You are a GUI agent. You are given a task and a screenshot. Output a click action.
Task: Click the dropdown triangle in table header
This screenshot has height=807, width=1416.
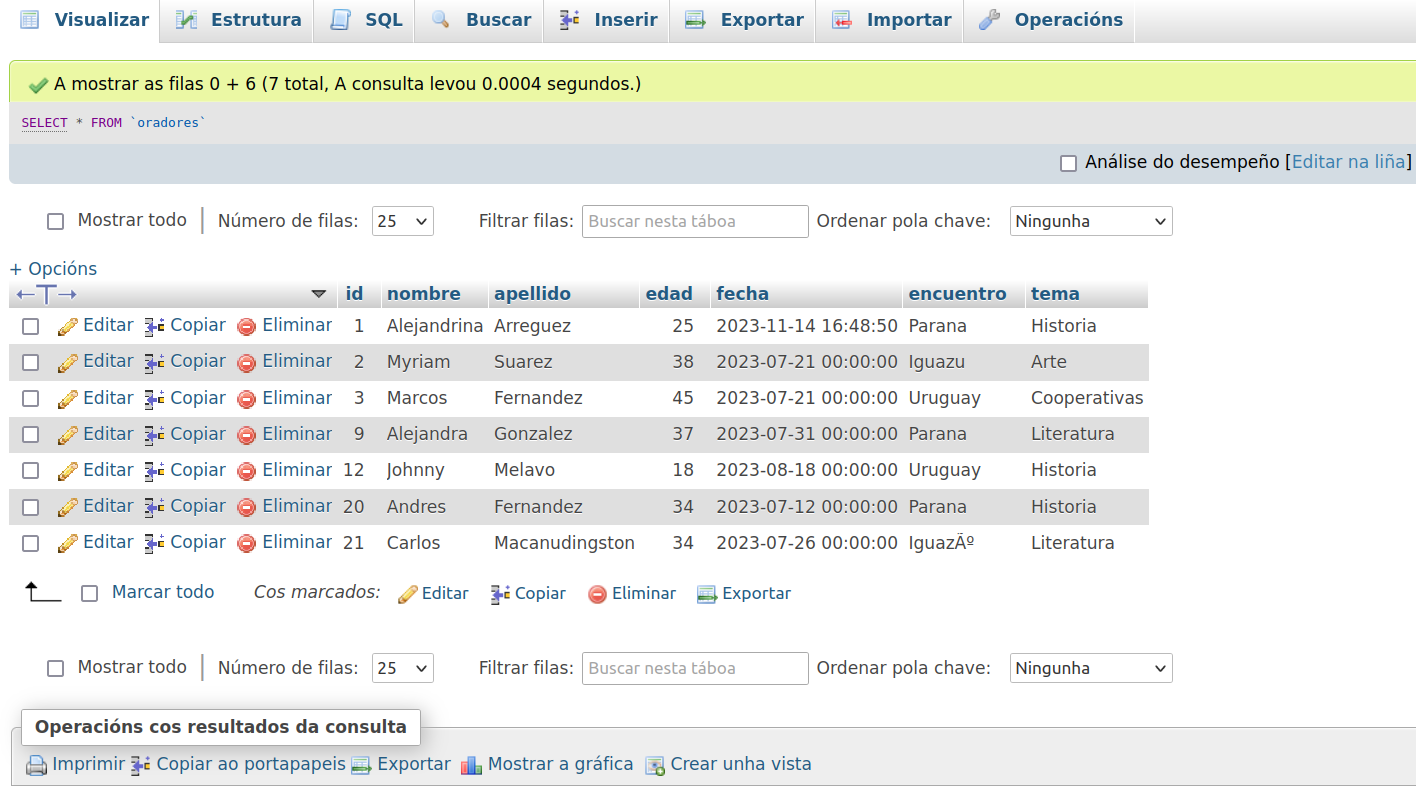[x=319, y=294]
